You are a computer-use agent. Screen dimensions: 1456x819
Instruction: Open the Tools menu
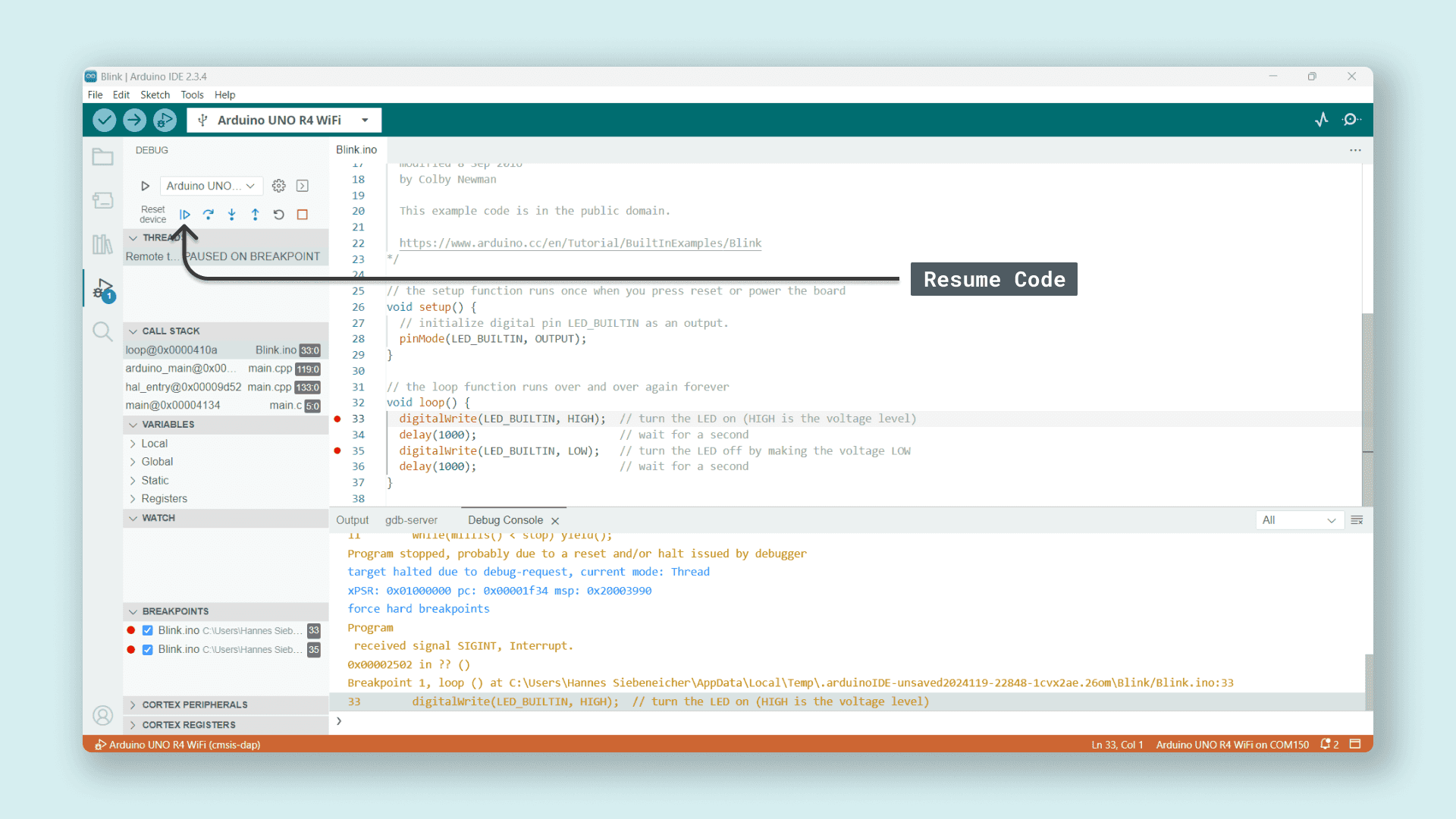(192, 94)
